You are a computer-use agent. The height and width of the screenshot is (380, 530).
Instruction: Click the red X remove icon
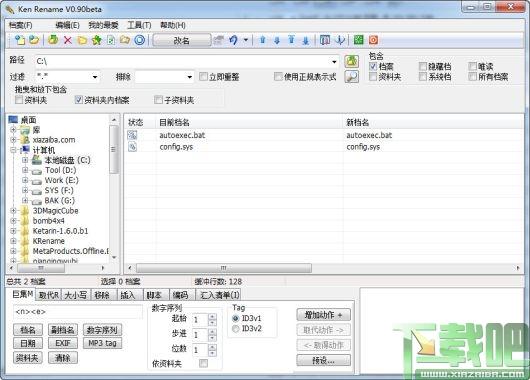pos(68,40)
